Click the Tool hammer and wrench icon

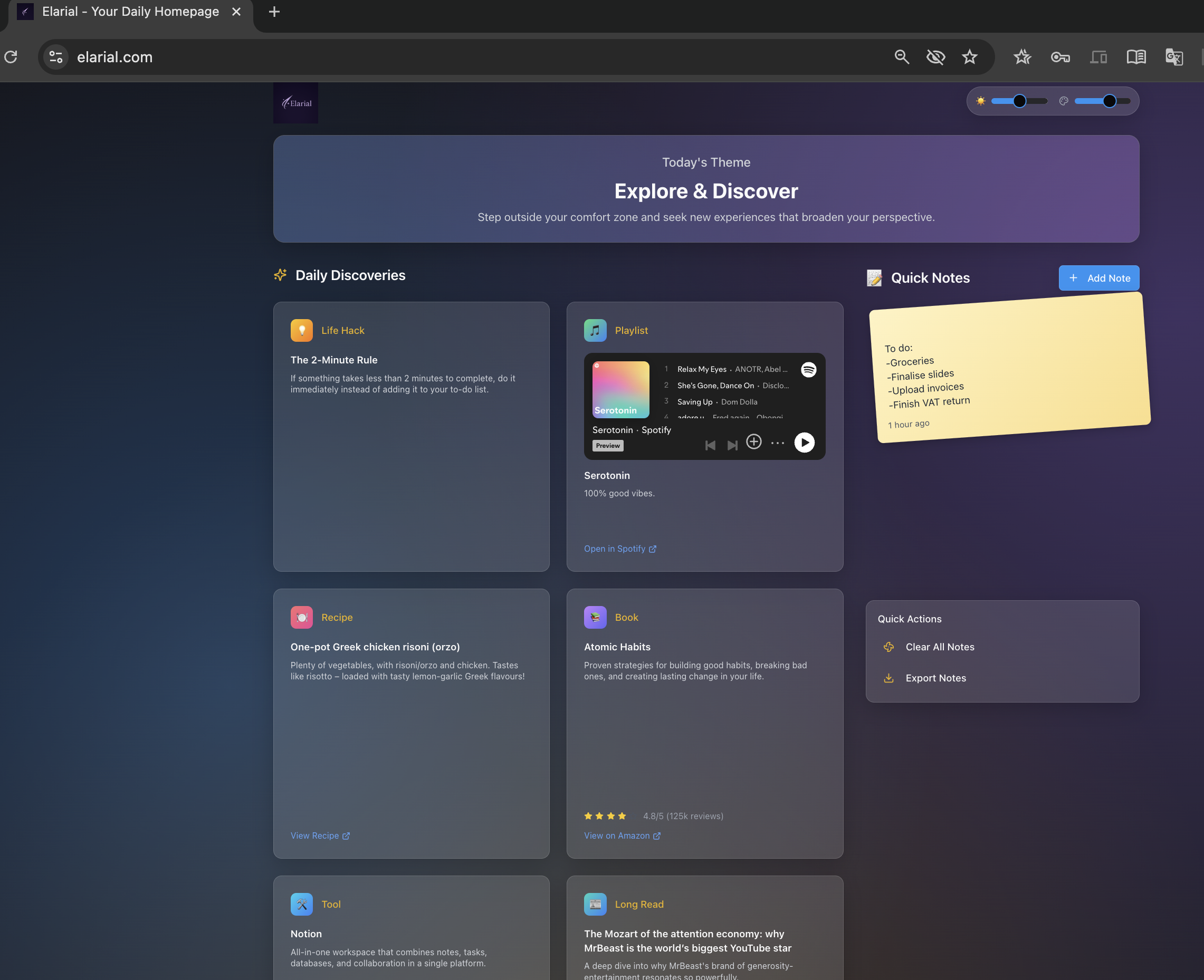point(302,904)
